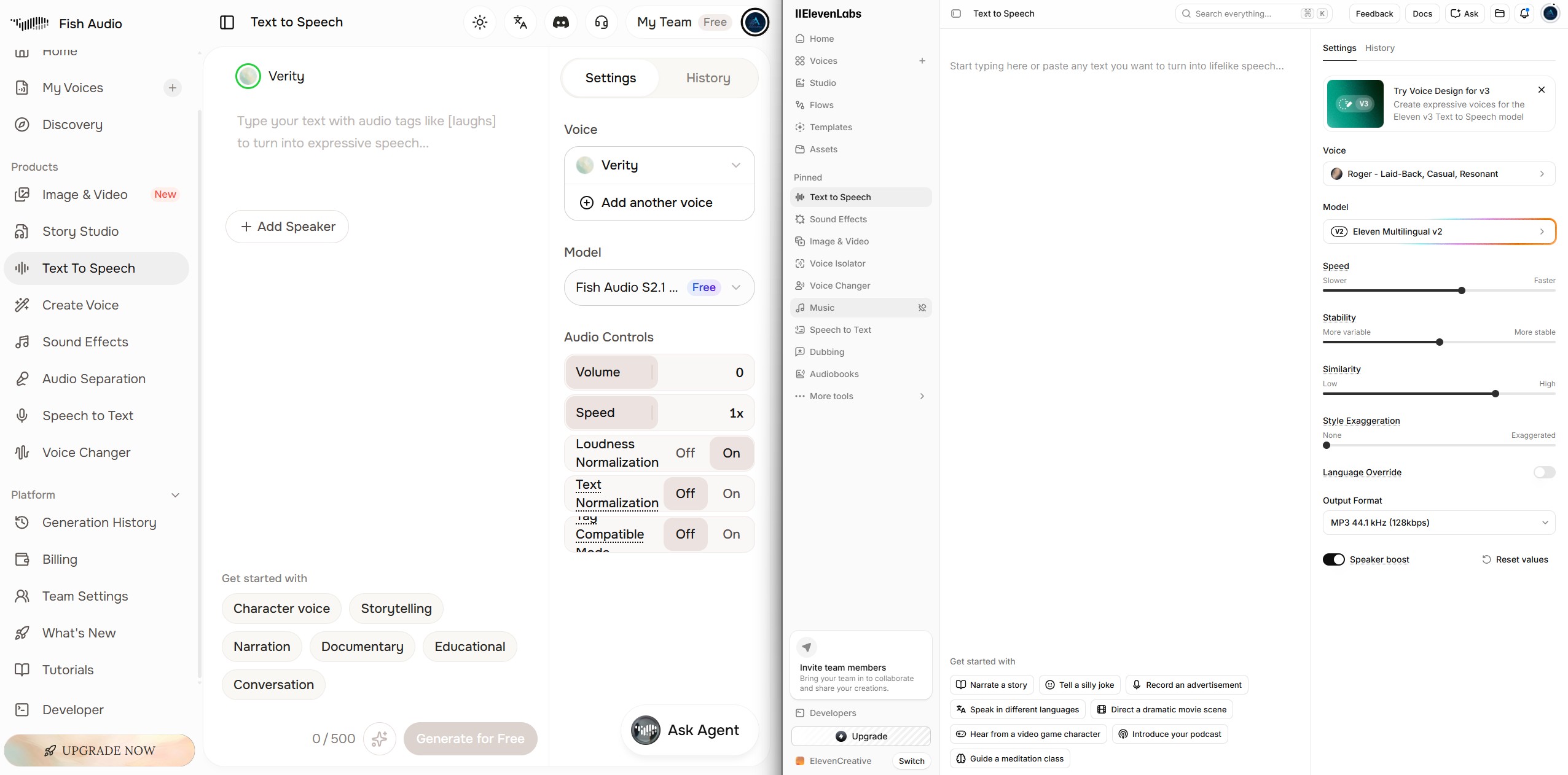Open the Create Voice wand icon
The height and width of the screenshot is (775, 1568).
[22, 305]
